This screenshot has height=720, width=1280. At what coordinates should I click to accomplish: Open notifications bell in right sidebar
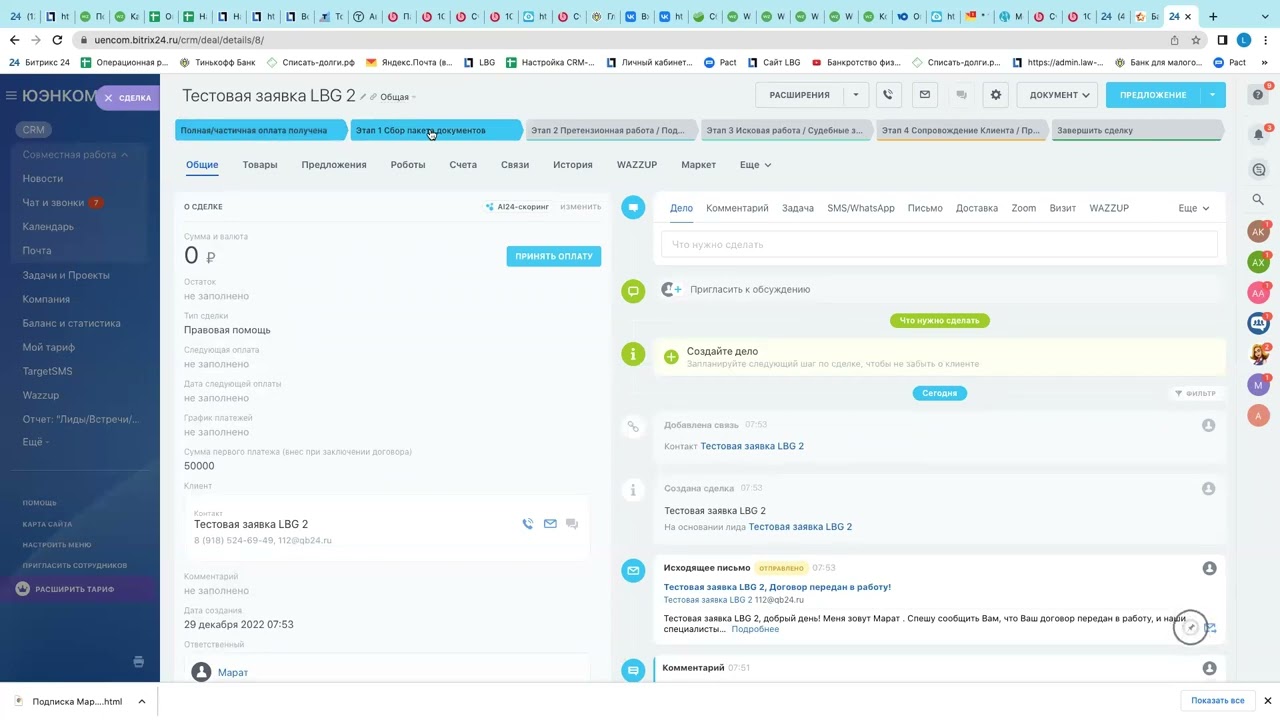(x=1258, y=134)
